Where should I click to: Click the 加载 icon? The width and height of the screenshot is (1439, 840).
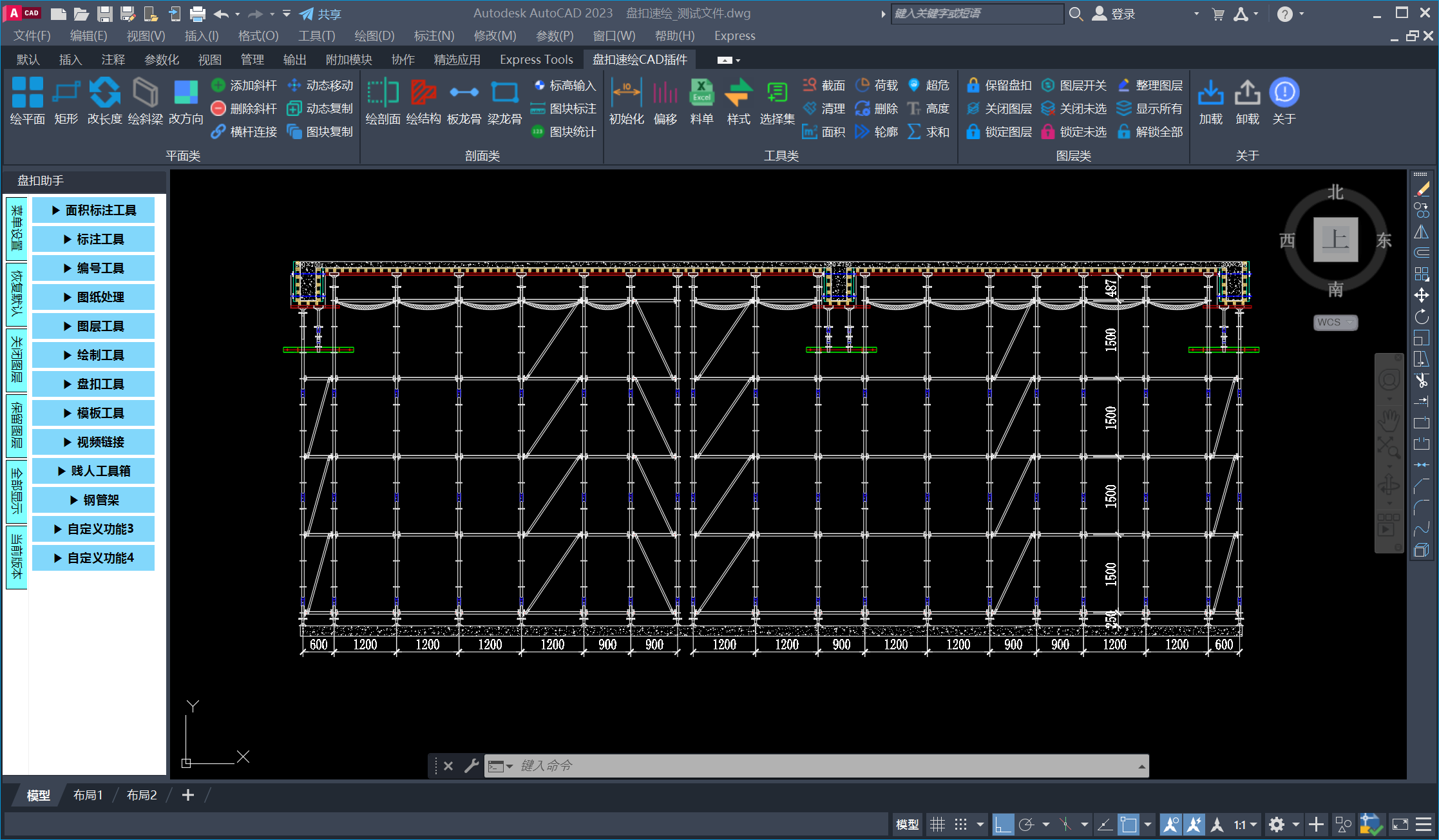click(x=1211, y=93)
